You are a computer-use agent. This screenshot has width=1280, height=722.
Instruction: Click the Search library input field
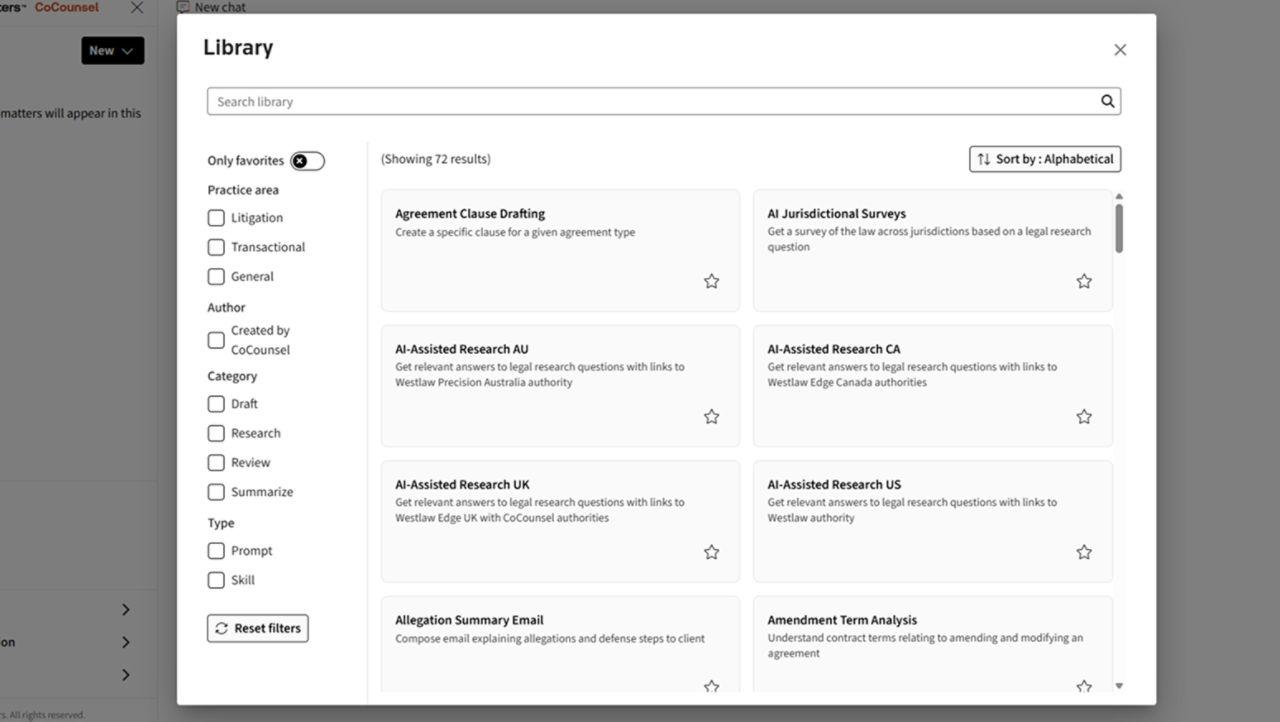coord(650,101)
